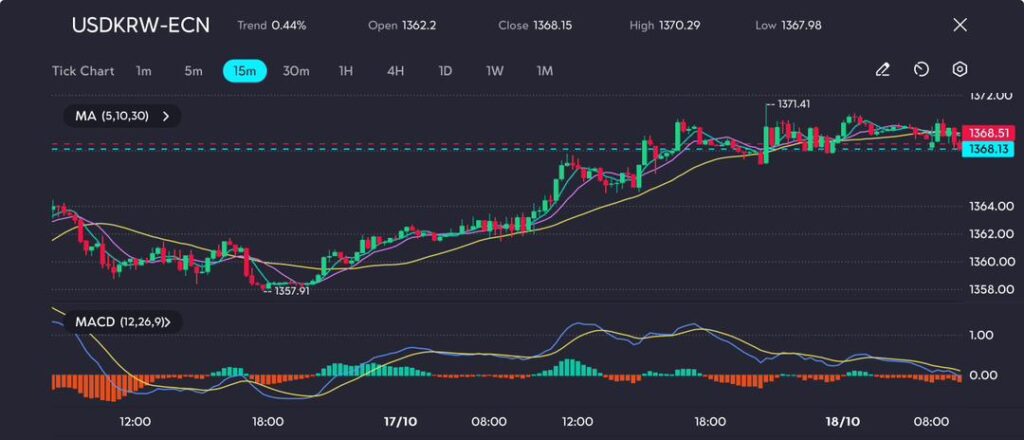Screen dimensions: 1024x440
Task: Expand the MACD (12,26,9) indicator chevron
Action: pos(166,322)
